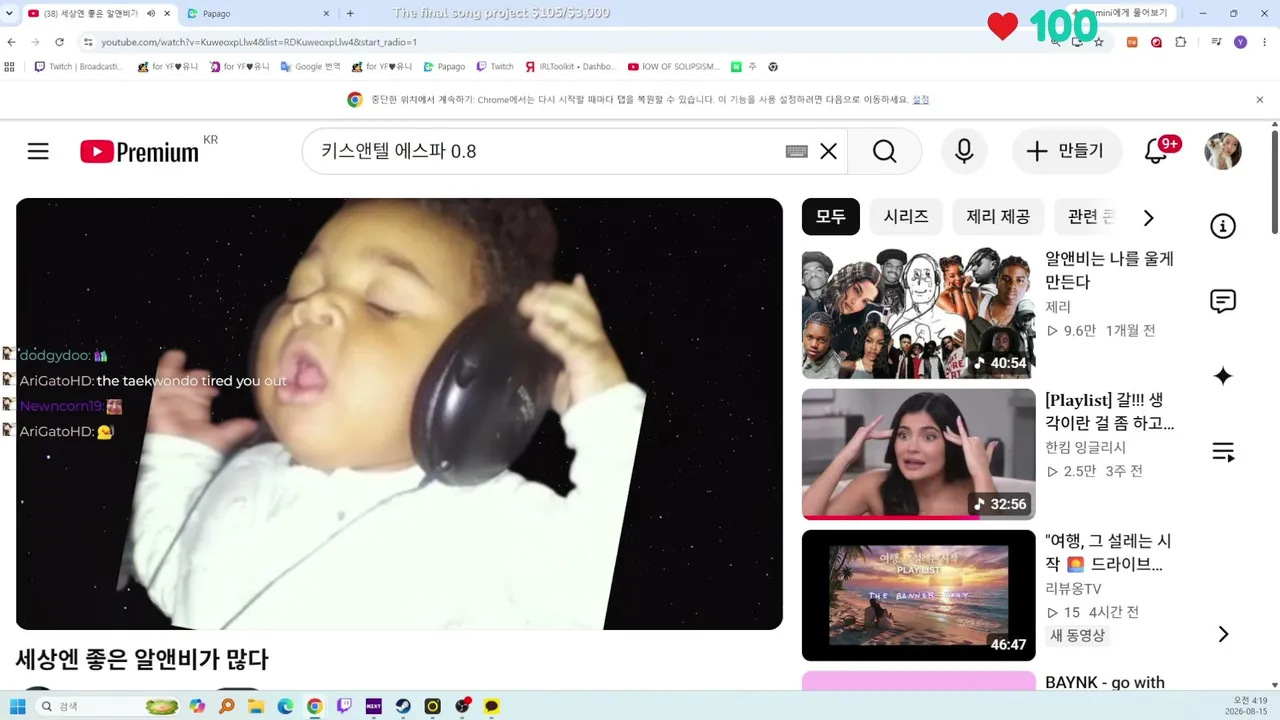This screenshot has height=720, width=1280.
Task: Open the YouTube hamburger guide menu
Action: (38, 151)
